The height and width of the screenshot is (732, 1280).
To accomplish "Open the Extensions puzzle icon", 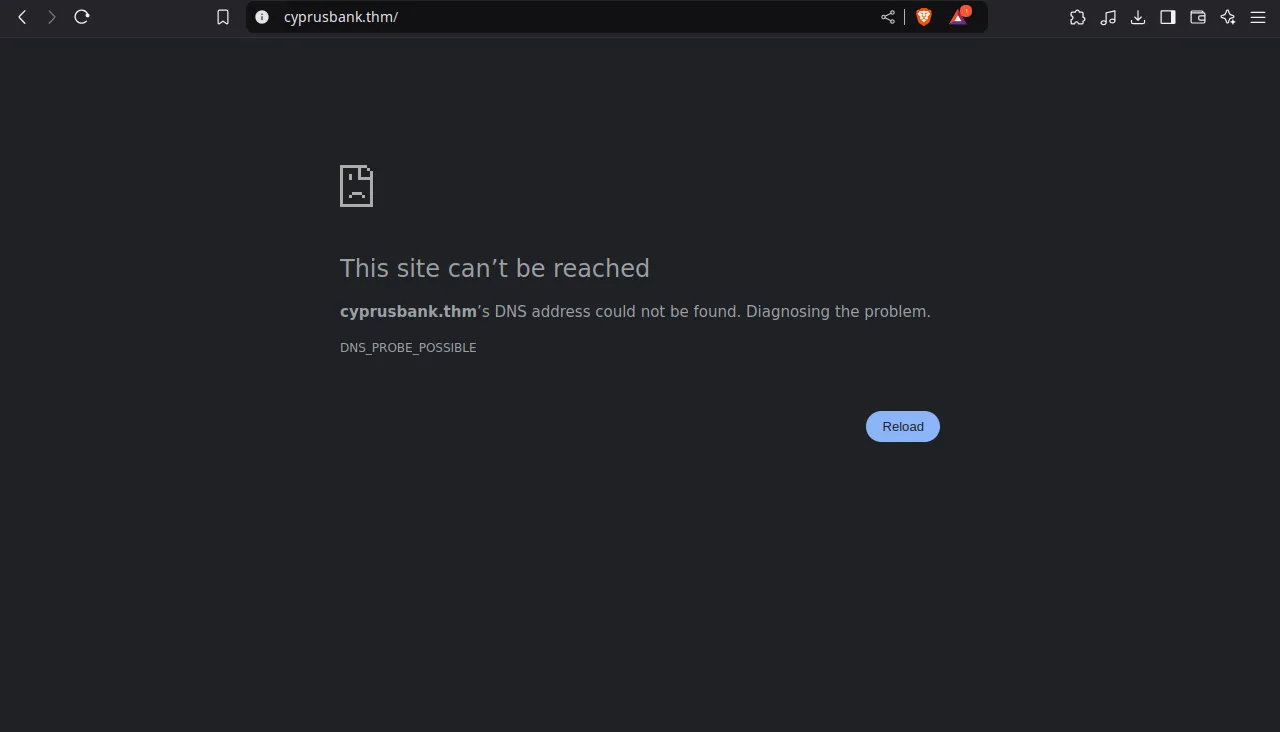I will click(1077, 17).
